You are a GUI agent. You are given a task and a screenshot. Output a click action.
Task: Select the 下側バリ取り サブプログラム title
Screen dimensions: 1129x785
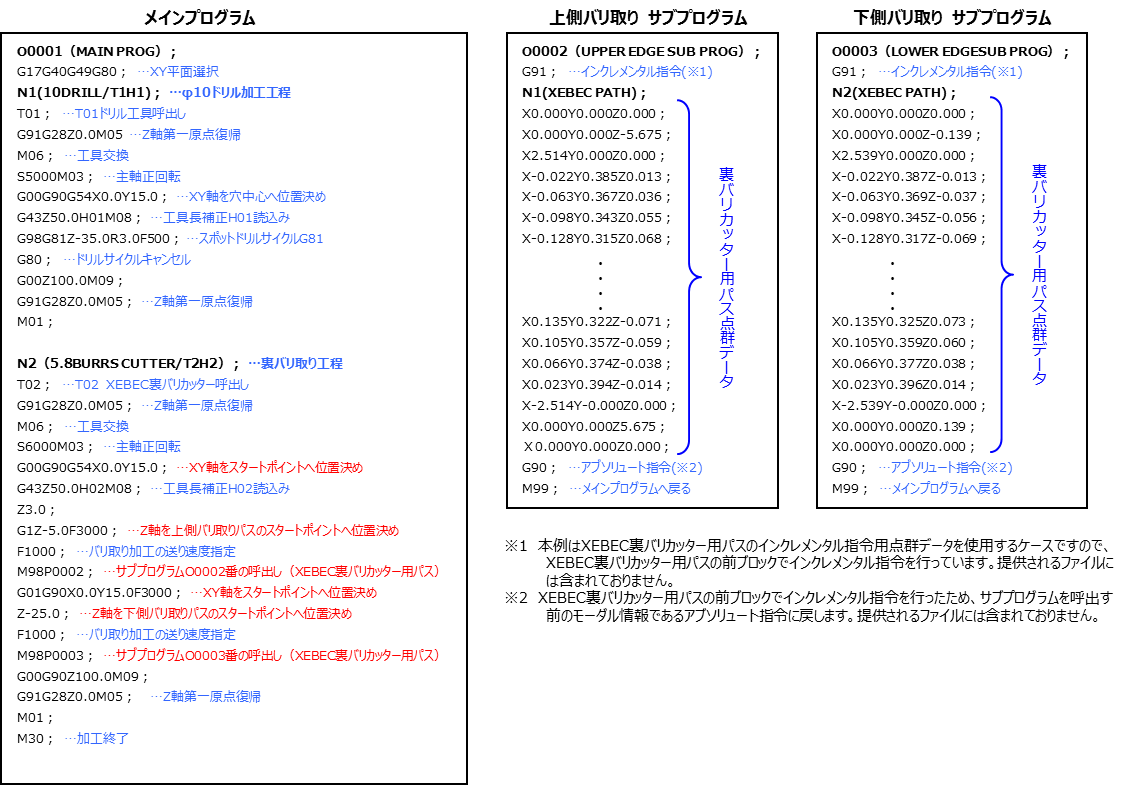[952, 18]
